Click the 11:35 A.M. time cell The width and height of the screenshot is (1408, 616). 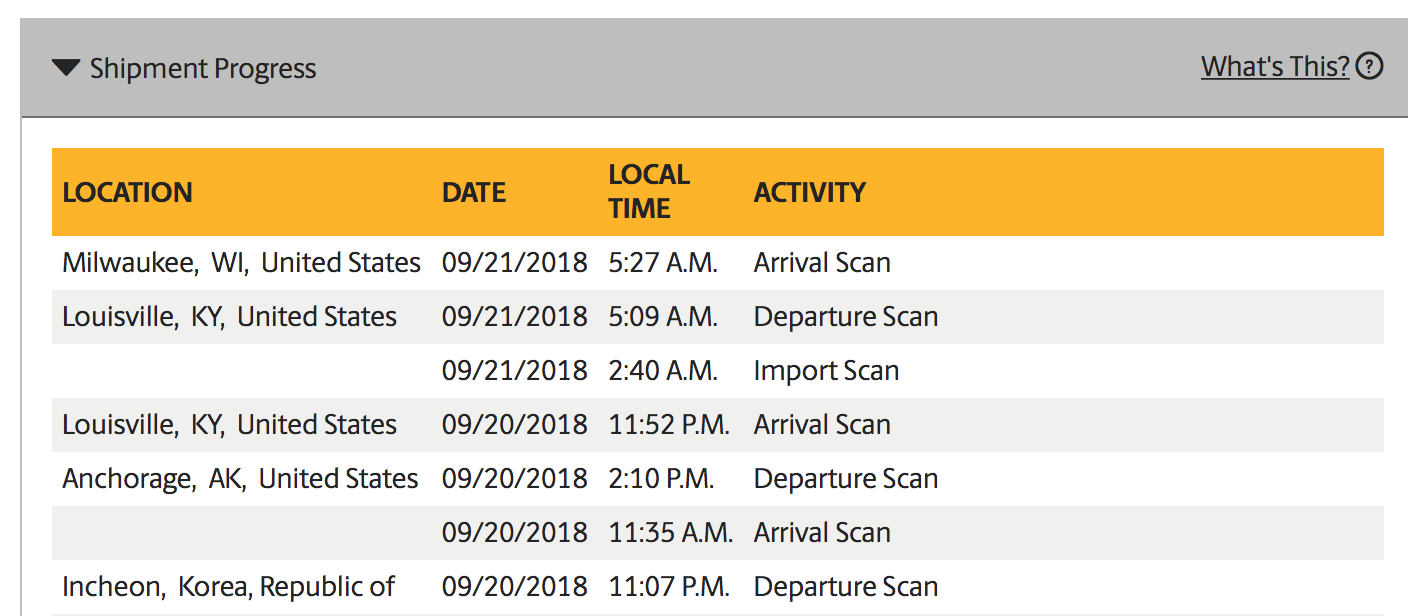point(671,533)
